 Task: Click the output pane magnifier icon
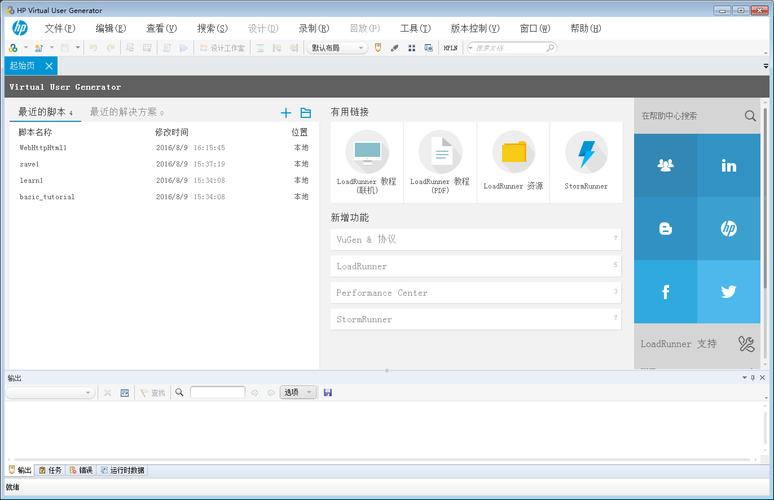[x=179, y=392]
